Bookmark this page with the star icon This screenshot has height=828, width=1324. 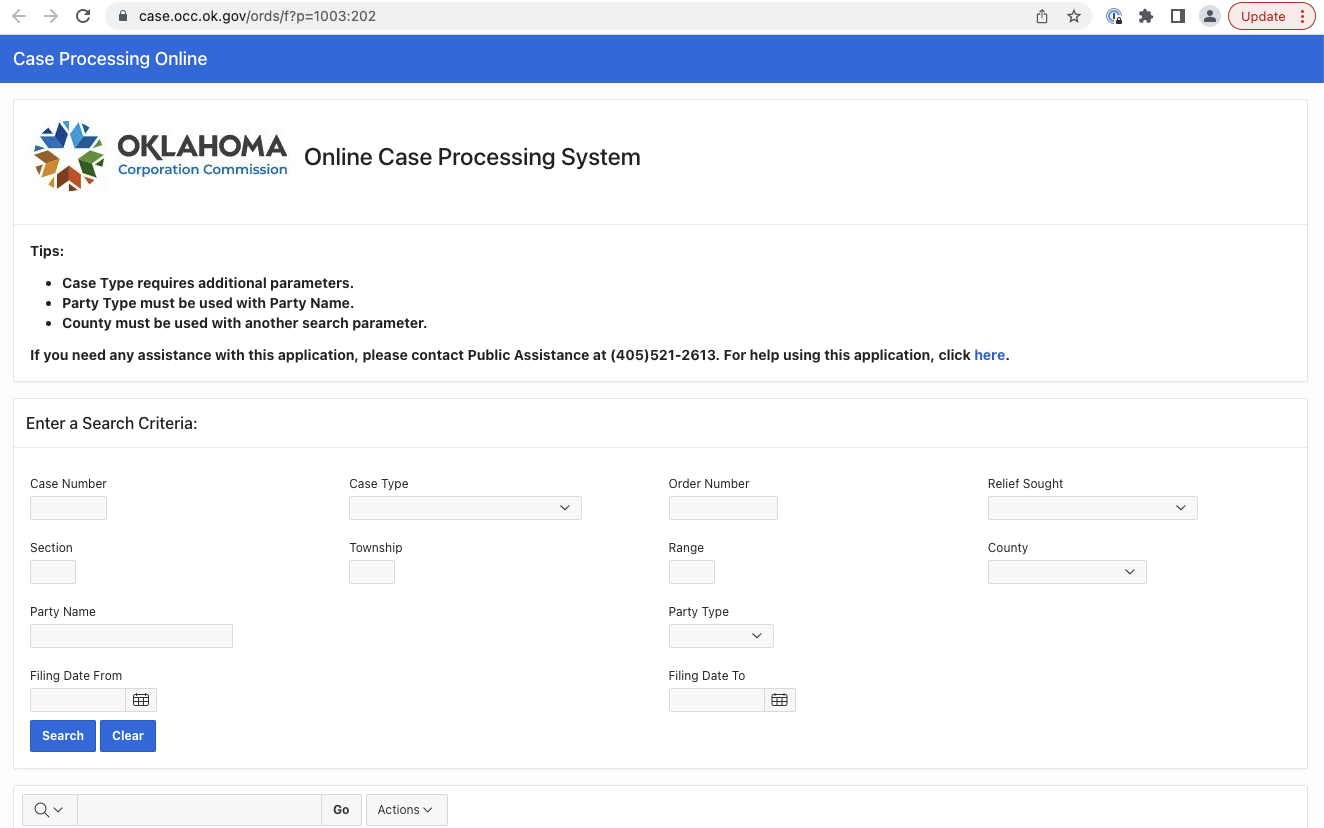1074,16
